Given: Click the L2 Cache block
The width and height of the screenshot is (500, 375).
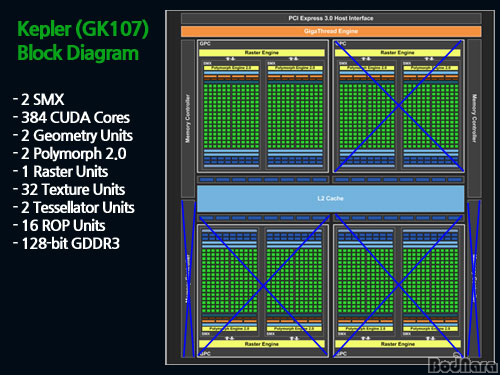Looking at the screenshot, I should pyautogui.click(x=330, y=199).
